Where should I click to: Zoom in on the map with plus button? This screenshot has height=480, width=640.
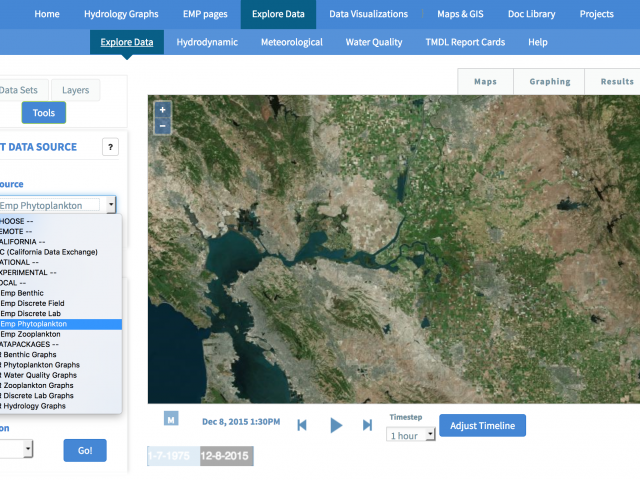click(x=162, y=110)
